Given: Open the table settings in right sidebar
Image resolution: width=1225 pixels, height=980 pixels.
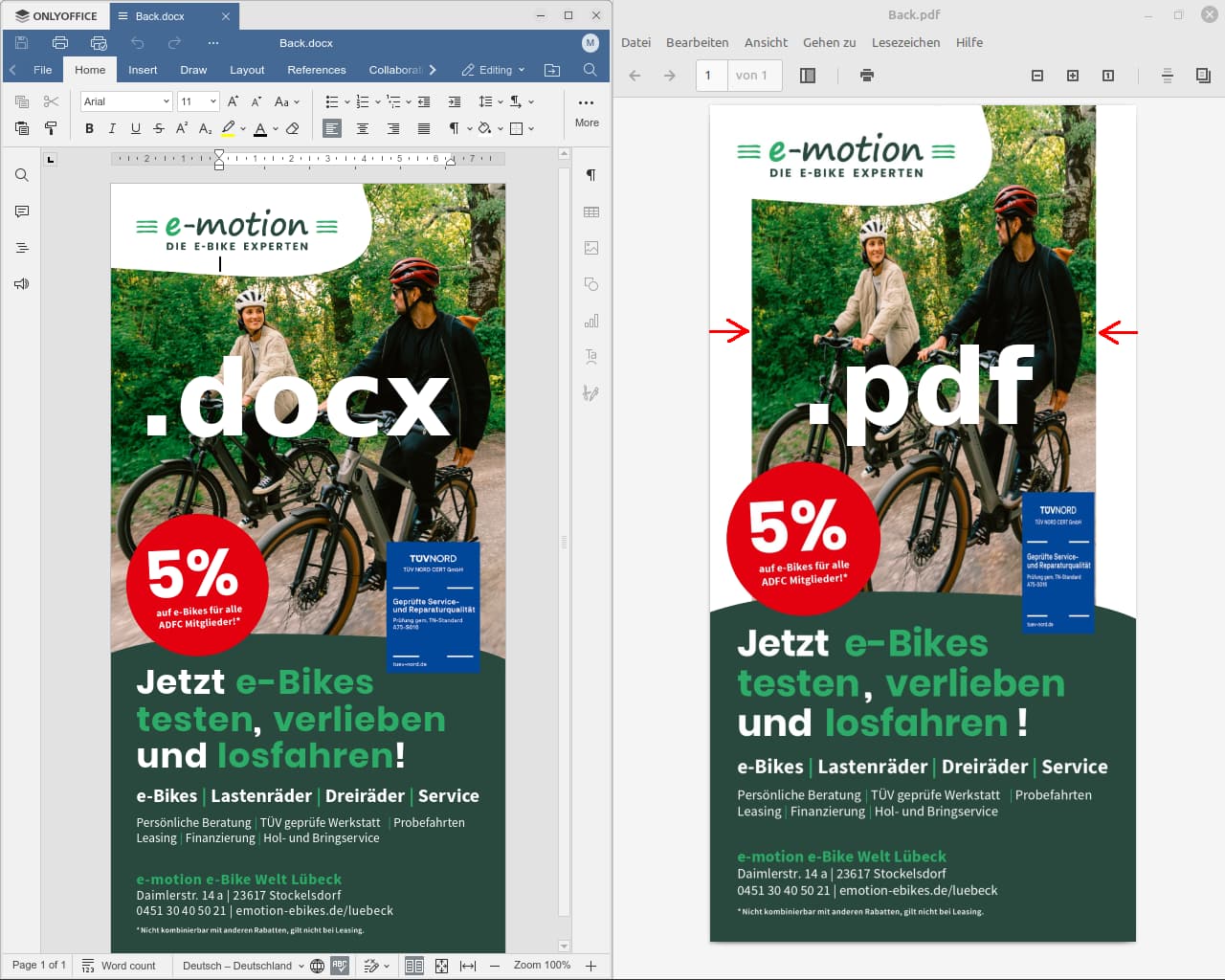Looking at the screenshot, I should (x=591, y=212).
